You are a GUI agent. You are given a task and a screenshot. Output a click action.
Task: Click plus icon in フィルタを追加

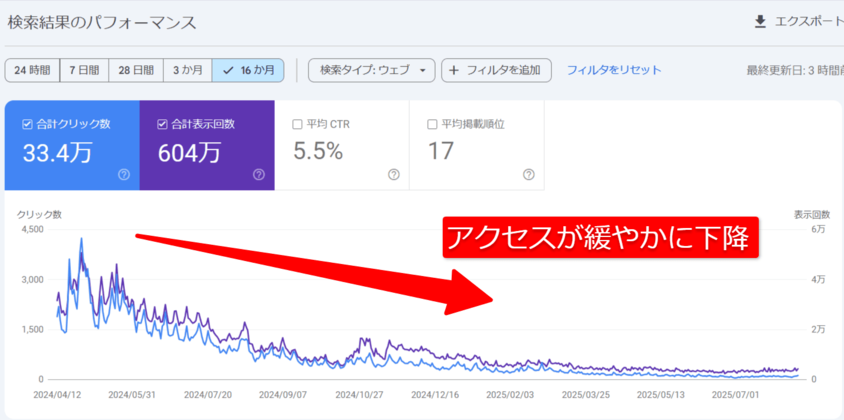(x=454, y=70)
